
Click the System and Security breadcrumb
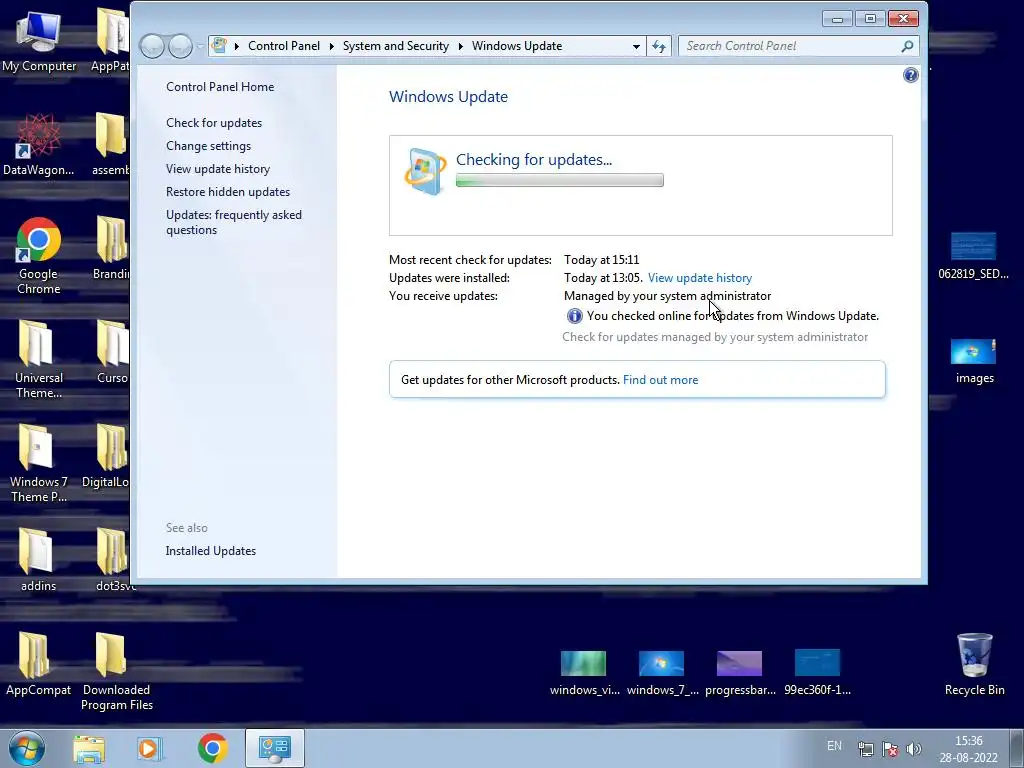tap(396, 46)
